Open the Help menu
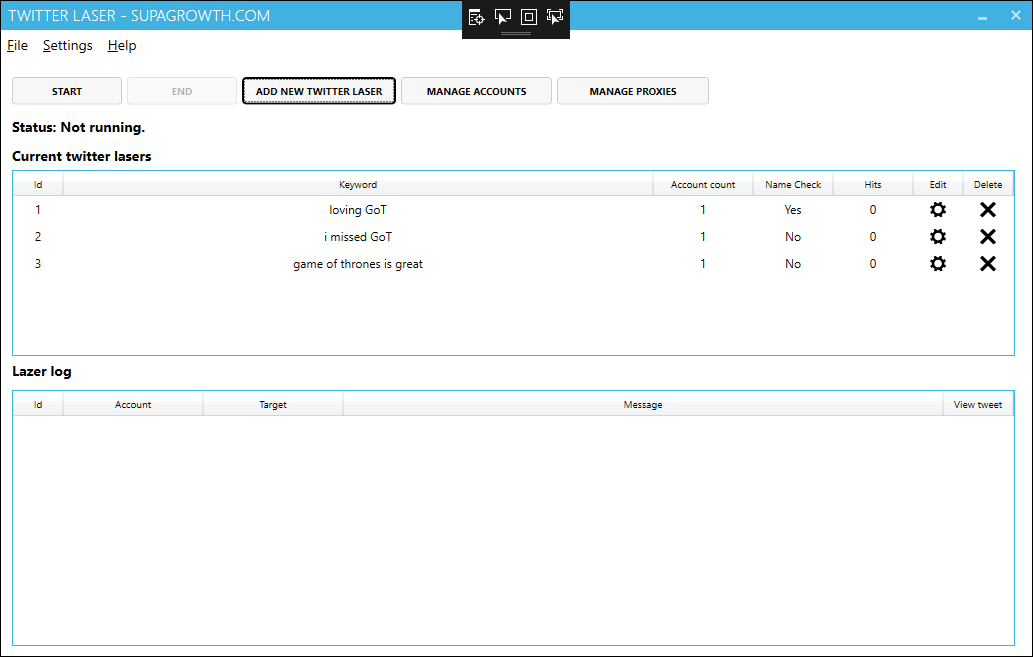 click(122, 45)
